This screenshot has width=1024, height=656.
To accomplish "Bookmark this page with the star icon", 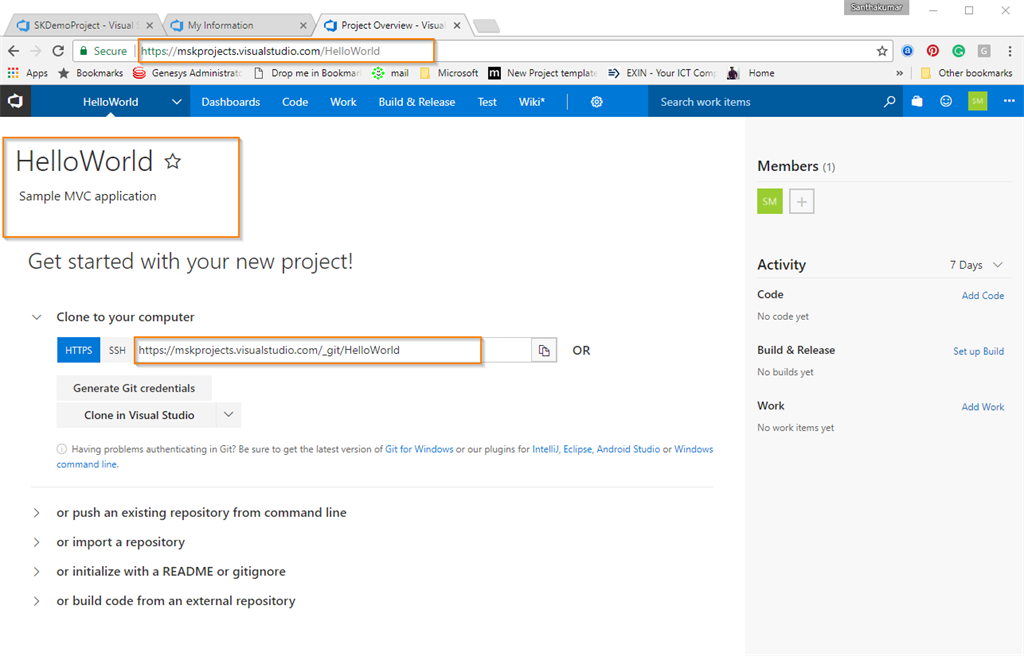I will [882, 51].
